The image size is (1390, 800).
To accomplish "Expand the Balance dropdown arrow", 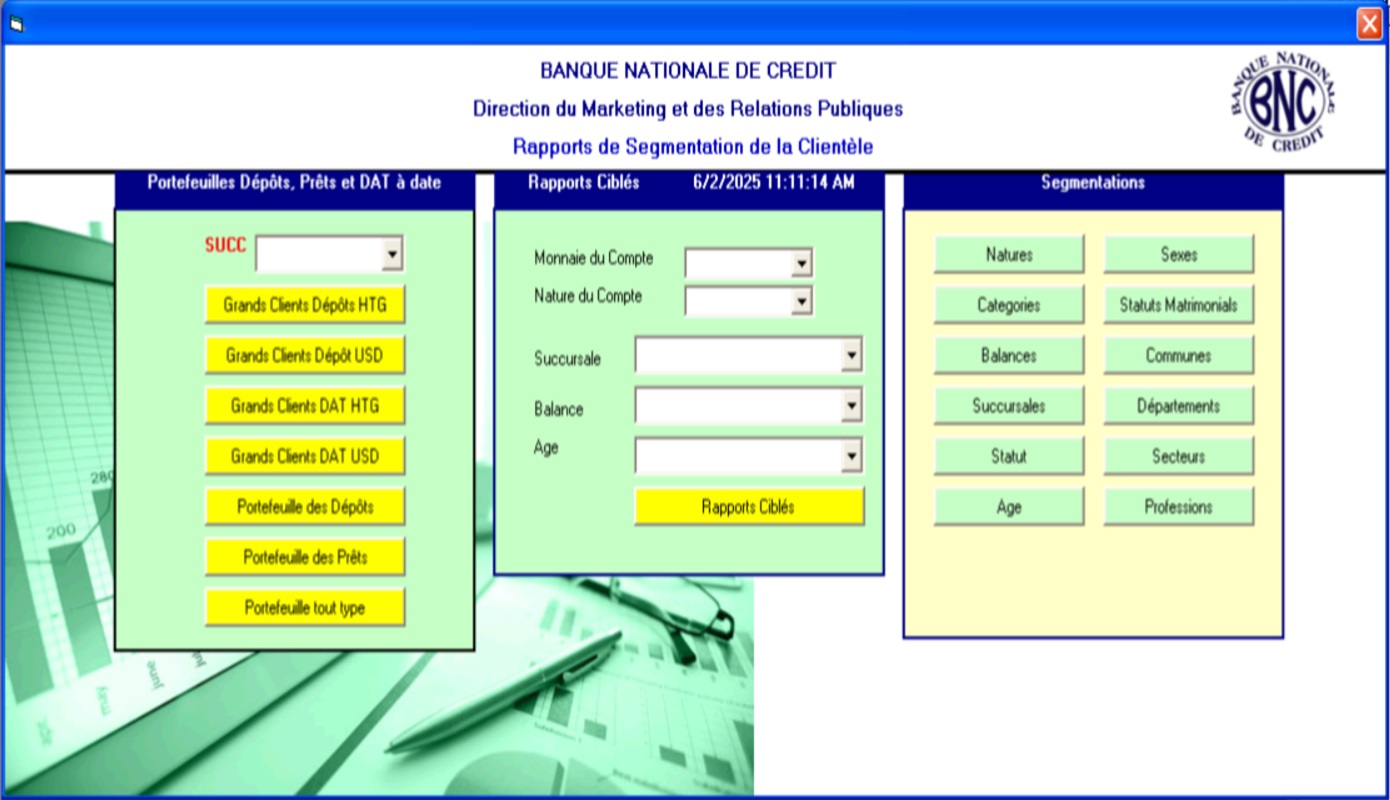I will click(x=851, y=406).
